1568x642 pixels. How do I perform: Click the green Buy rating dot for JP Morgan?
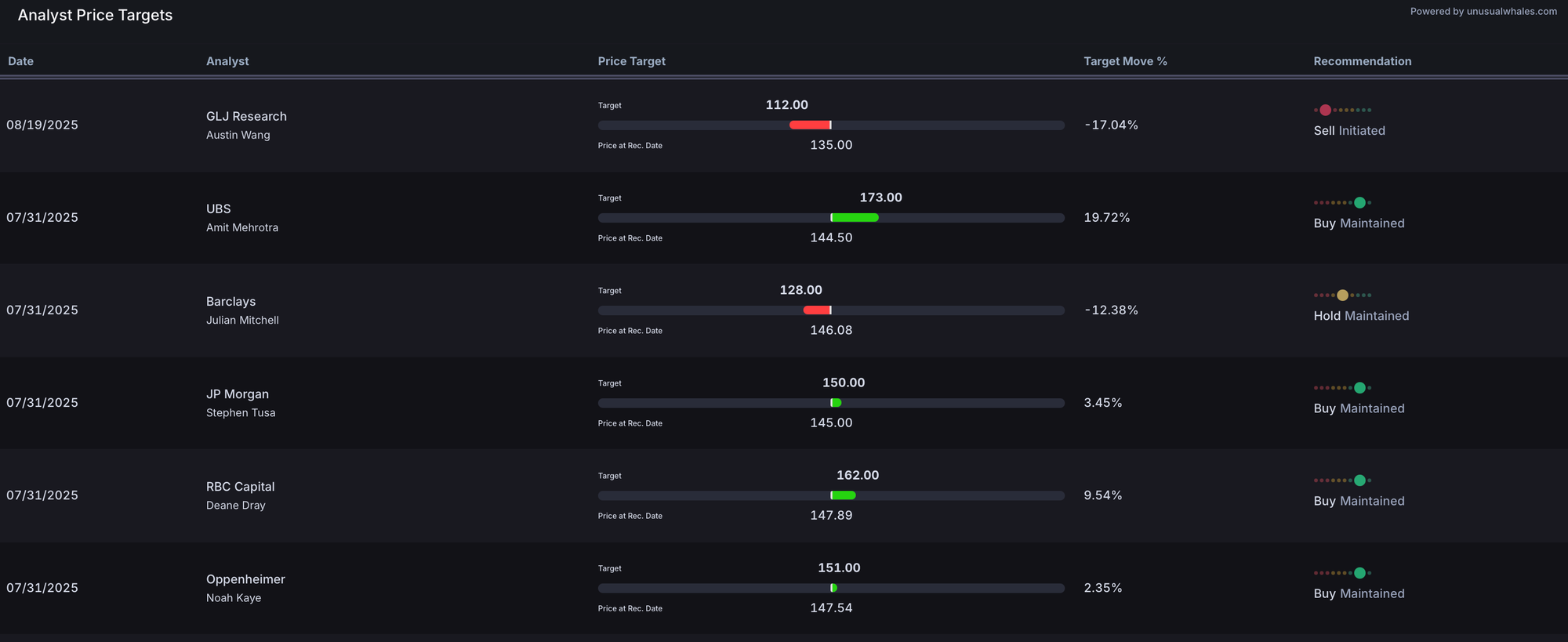1359,387
